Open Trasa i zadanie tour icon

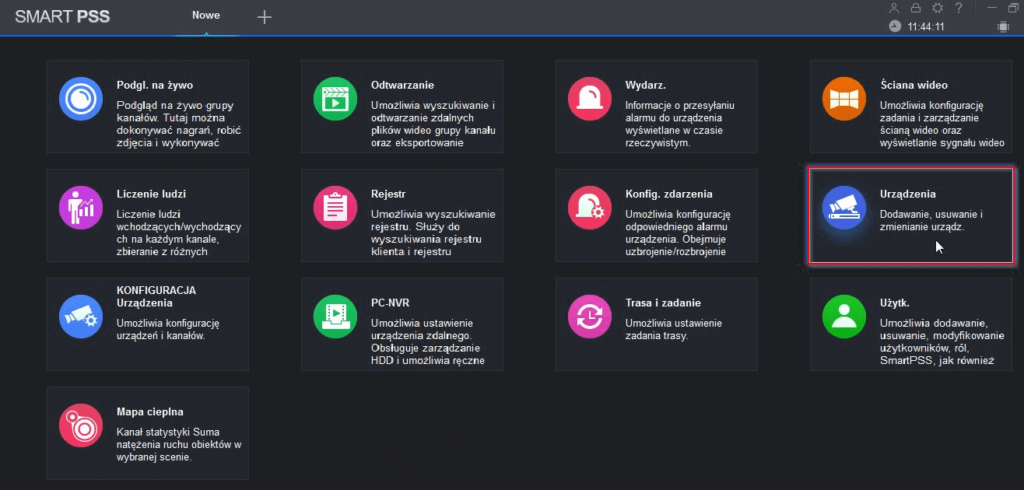(x=588, y=316)
